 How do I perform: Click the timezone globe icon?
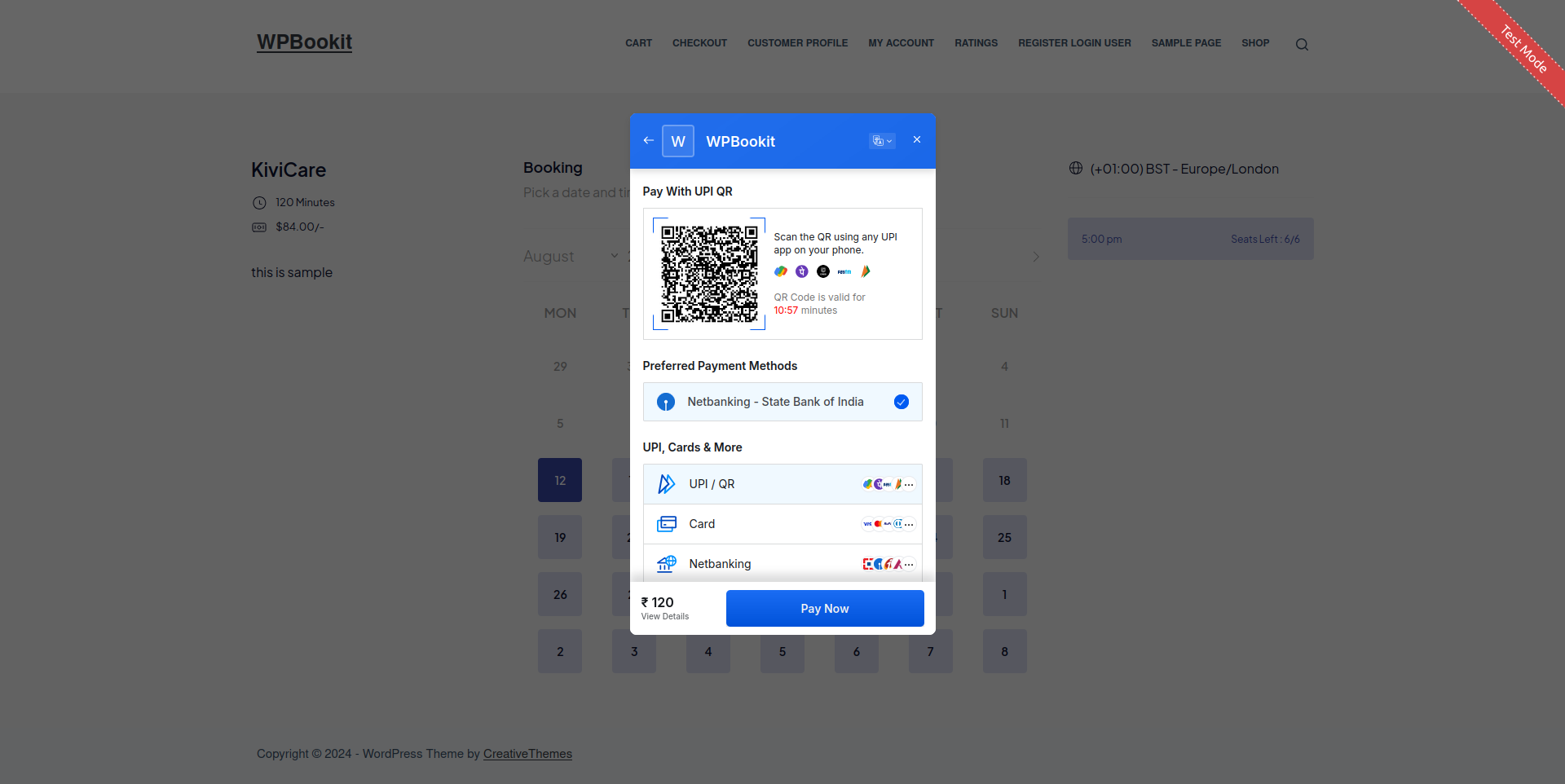(x=1076, y=169)
